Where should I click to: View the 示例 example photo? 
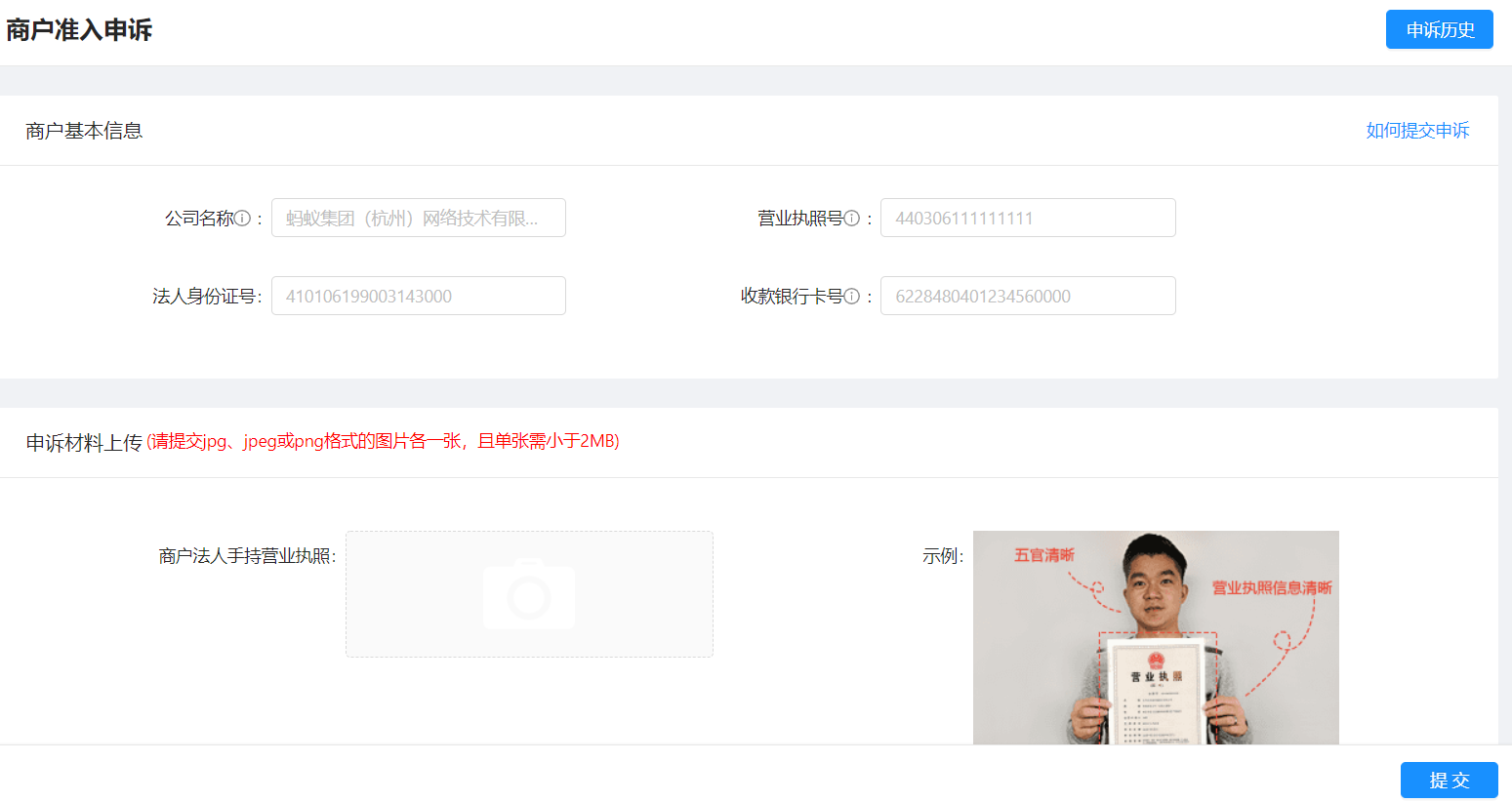coord(1156,637)
